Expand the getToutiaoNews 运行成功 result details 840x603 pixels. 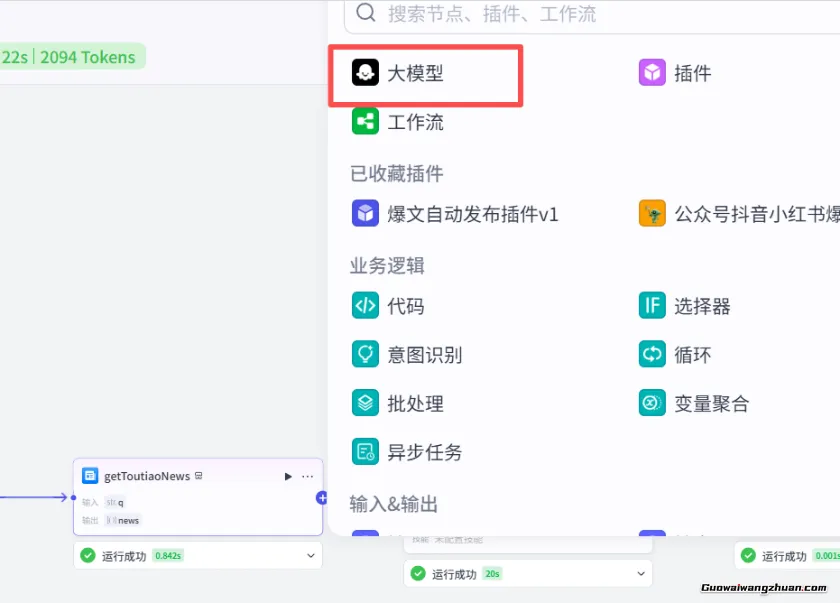pyautogui.click(x=310, y=554)
